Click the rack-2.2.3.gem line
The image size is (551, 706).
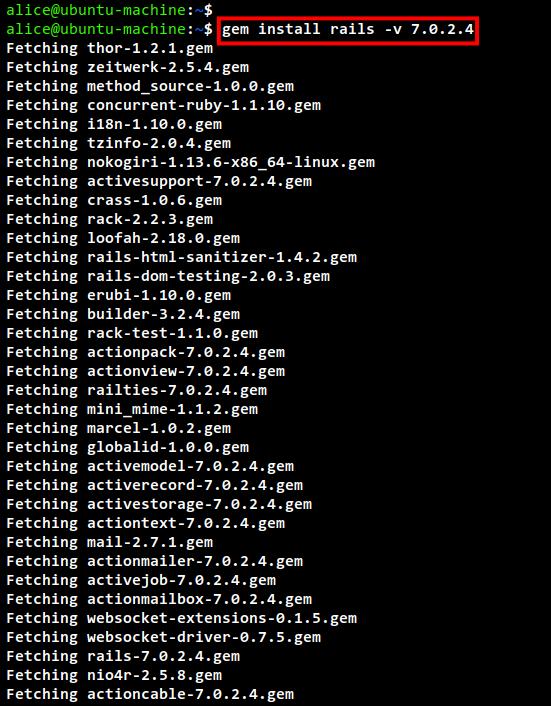click(109, 219)
